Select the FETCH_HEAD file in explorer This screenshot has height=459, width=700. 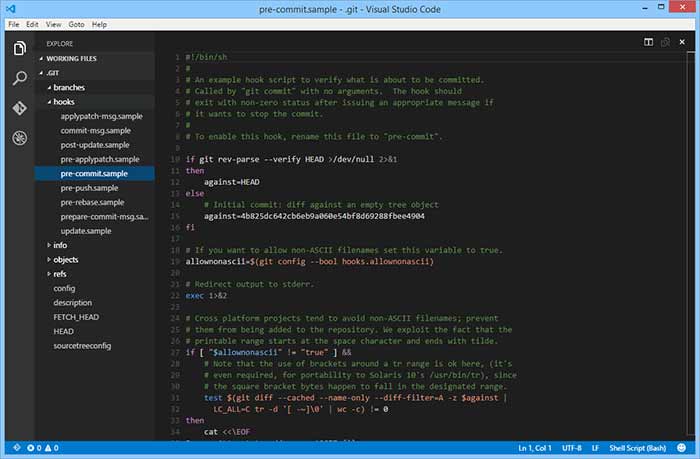click(x=76, y=316)
